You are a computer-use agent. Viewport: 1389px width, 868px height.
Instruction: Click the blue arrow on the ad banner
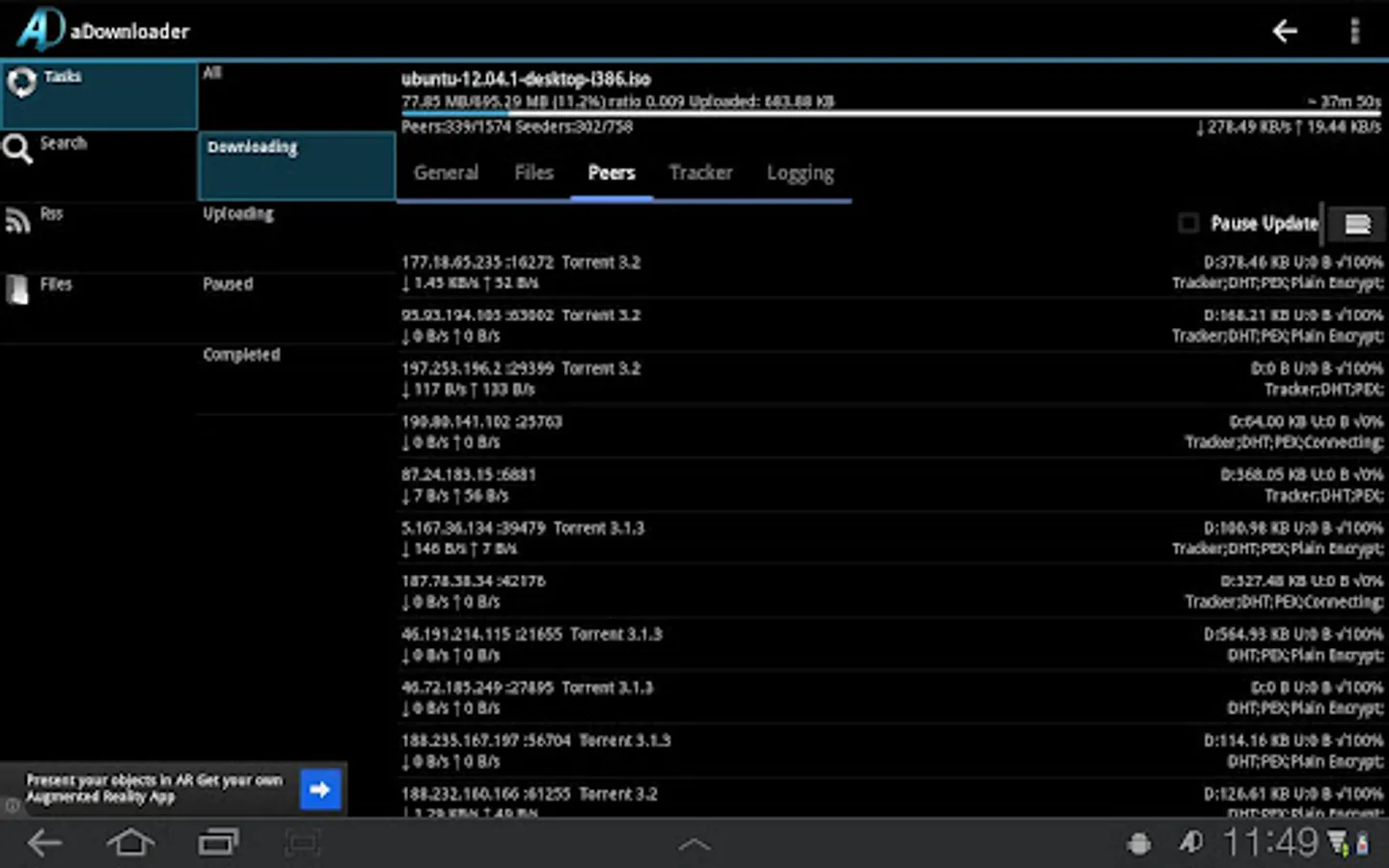tap(321, 789)
